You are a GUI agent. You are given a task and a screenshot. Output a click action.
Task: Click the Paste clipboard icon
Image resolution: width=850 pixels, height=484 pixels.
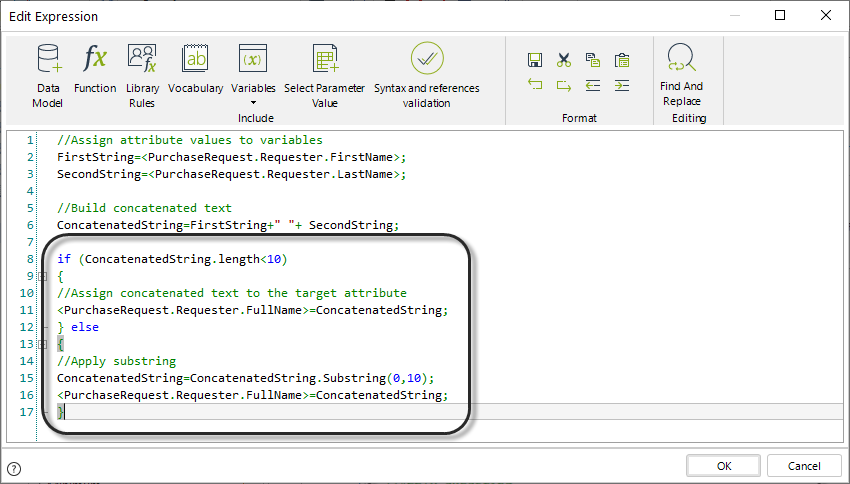tap(622, 60)
